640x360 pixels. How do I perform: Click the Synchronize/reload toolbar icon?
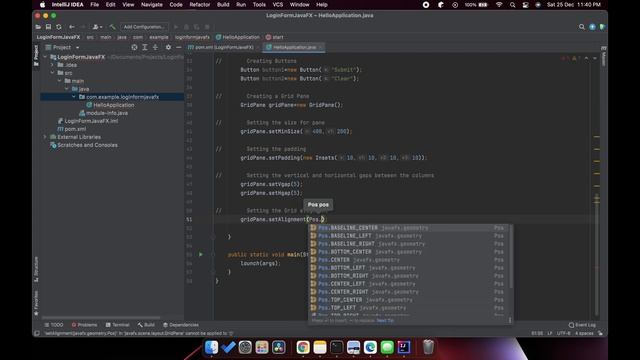point(59,27)
